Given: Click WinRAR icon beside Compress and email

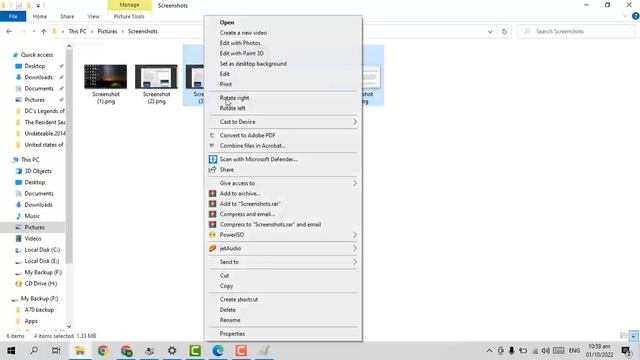Looking at the screenshot, I should [213, 214].
